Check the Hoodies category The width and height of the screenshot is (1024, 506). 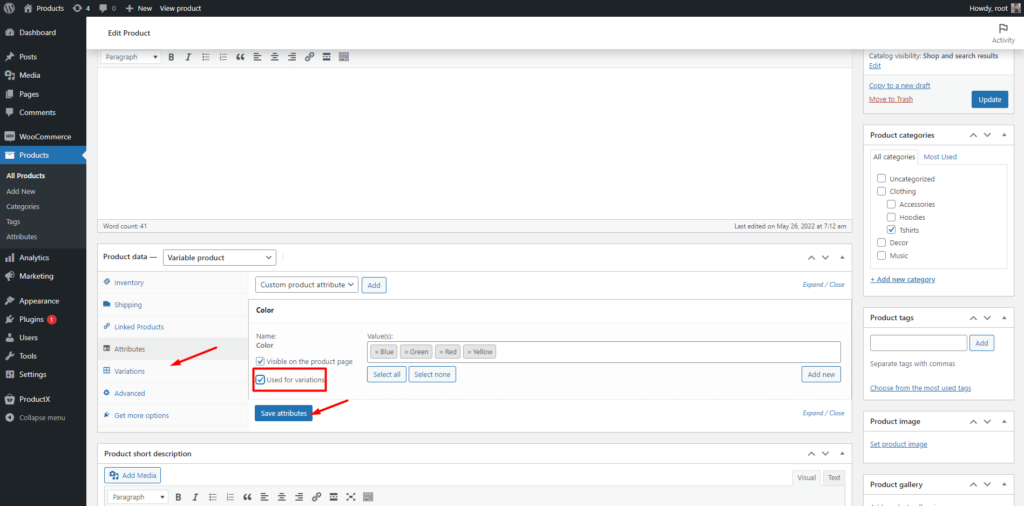pos(891,217)
